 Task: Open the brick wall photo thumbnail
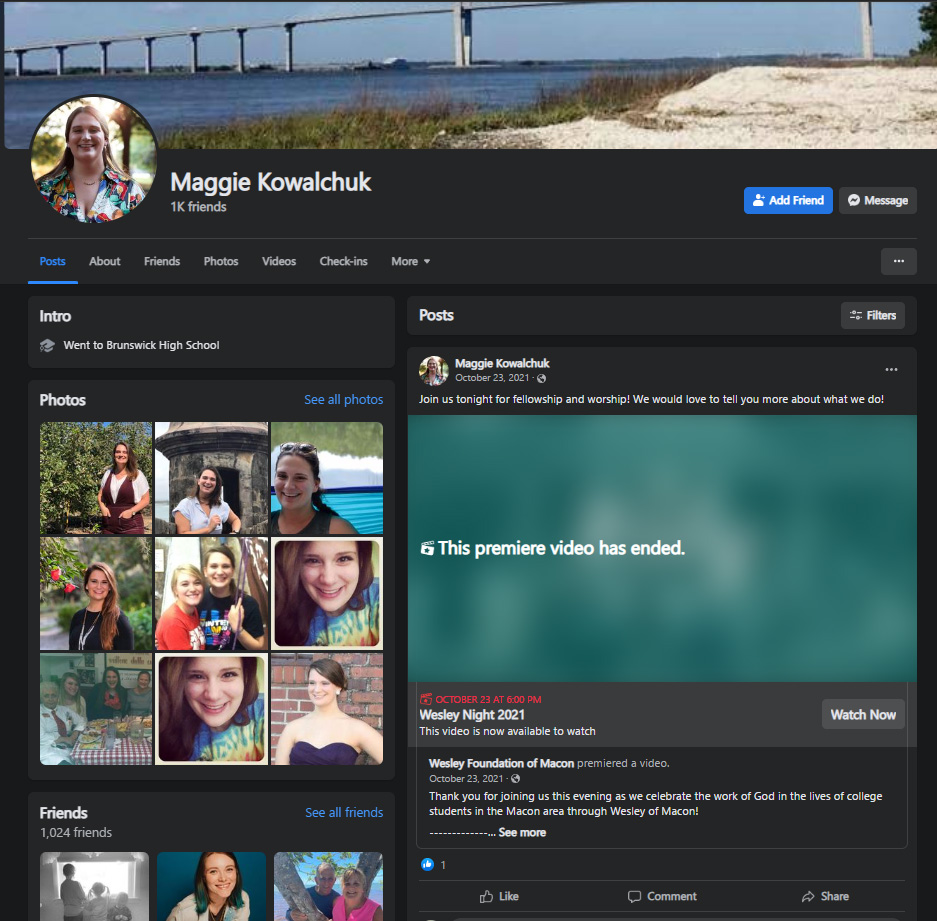(327, 709)
